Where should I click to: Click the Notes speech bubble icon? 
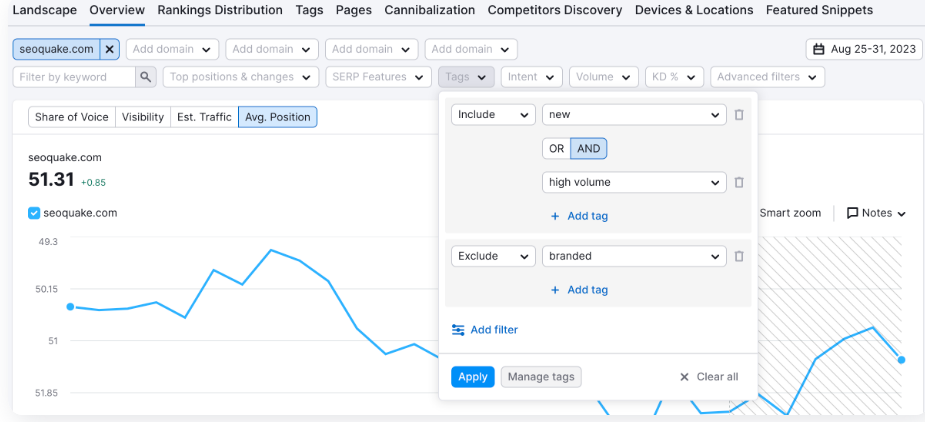pos(852,213)
